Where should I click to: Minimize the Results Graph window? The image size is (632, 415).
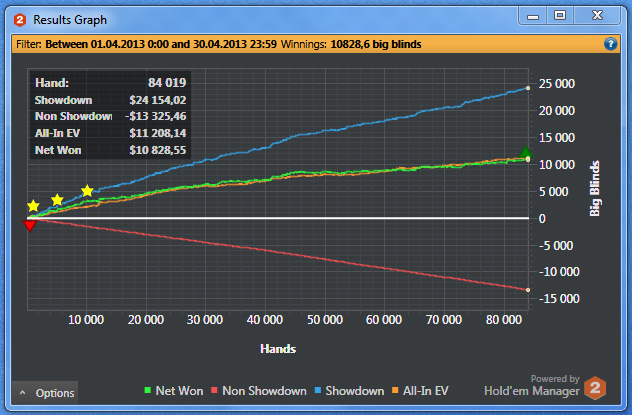(533, 17)
